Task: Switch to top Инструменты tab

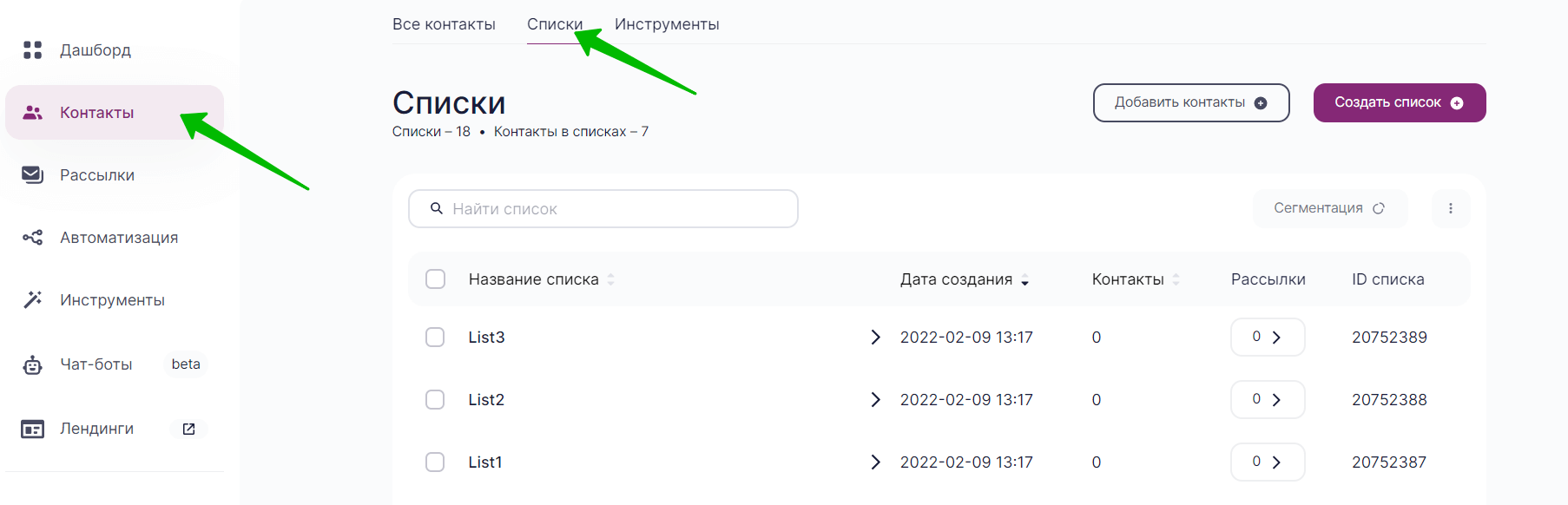Action: point(667,24)
